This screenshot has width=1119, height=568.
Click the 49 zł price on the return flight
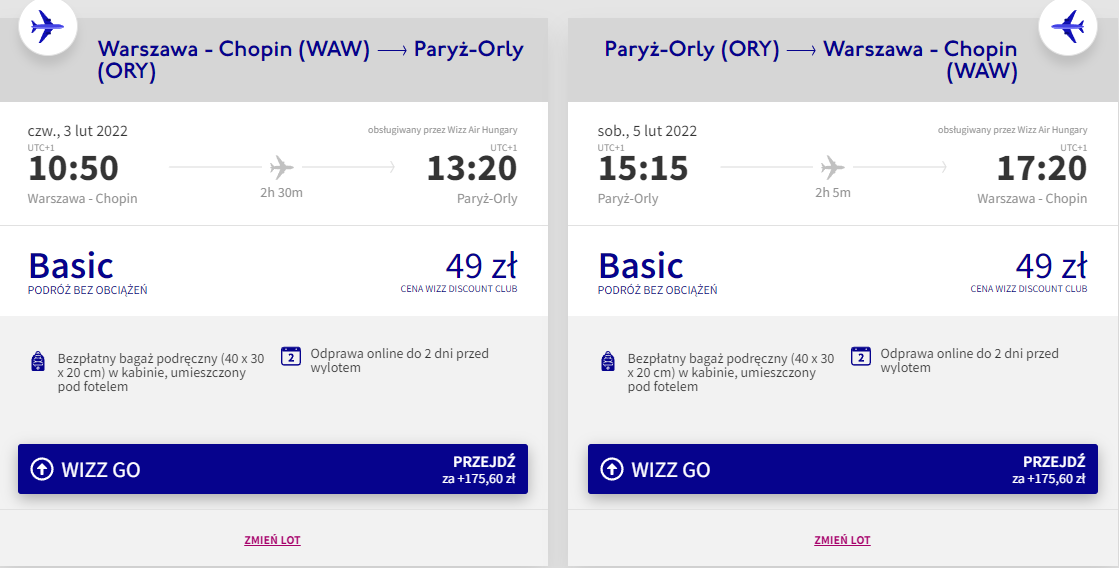[1051, 266]
